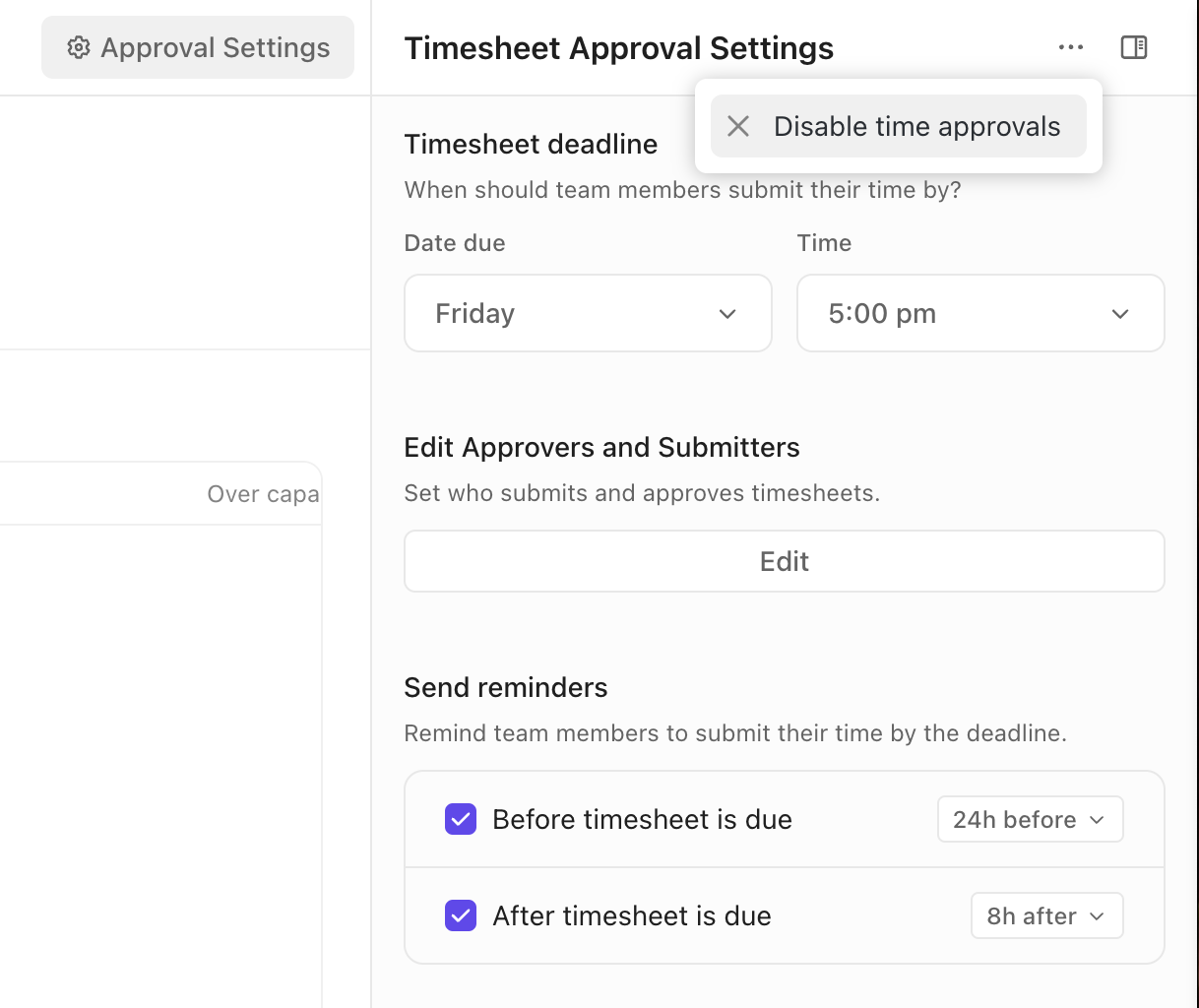Toggle the side panel layout icon
Screen dimensions: 1199x1008
(1134, 47)
